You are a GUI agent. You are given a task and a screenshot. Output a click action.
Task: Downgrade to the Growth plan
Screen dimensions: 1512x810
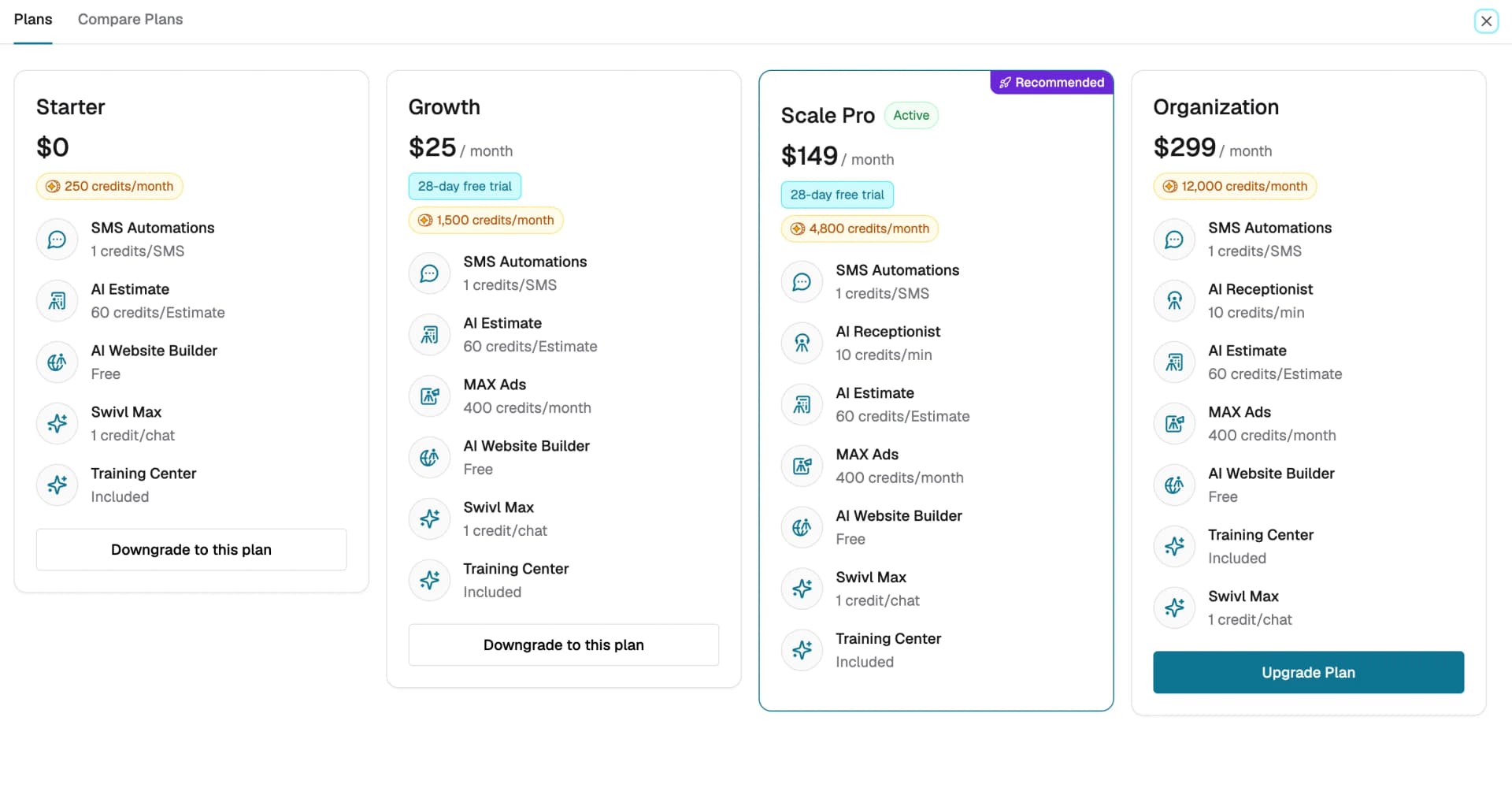564,645
